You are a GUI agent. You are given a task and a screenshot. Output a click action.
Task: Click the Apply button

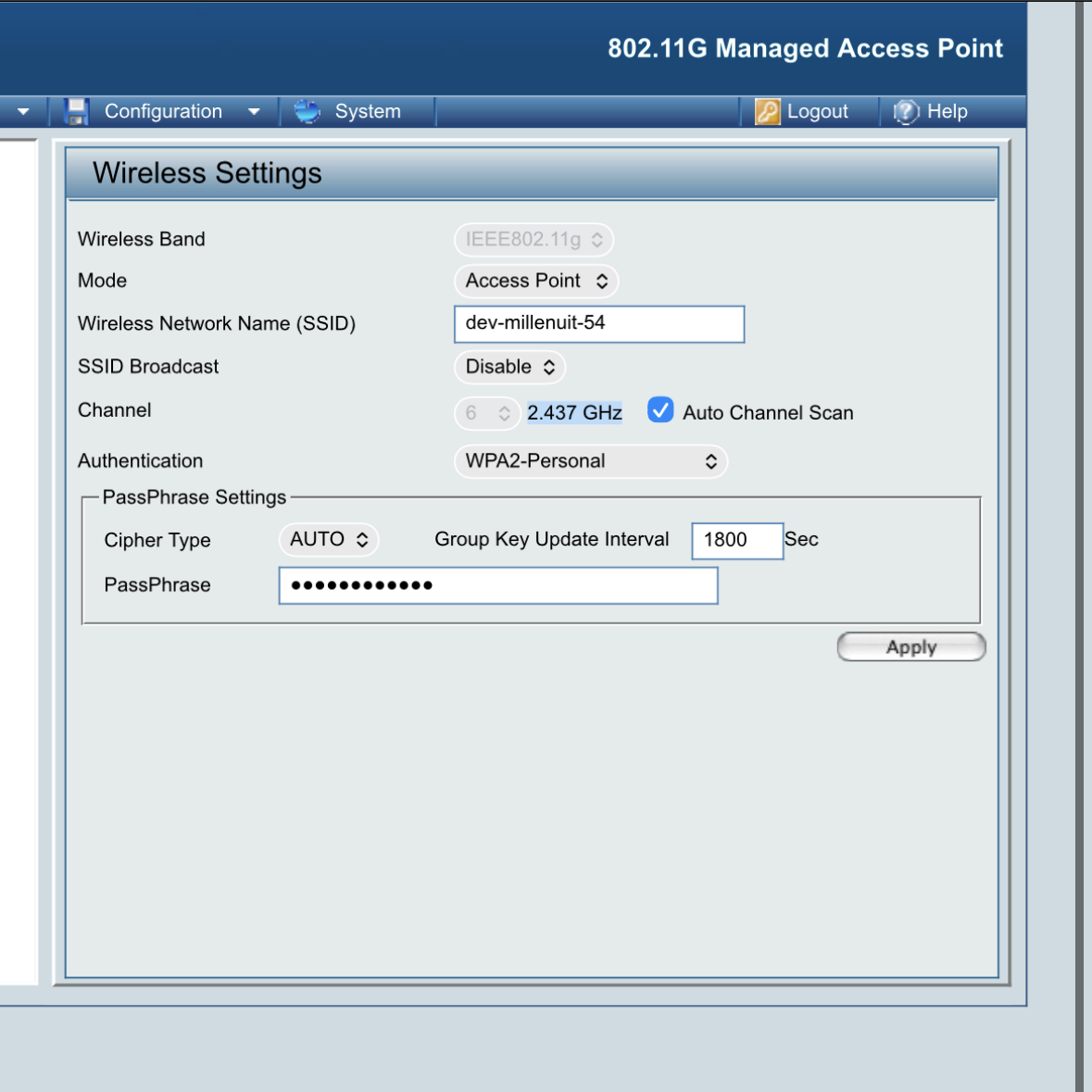pos(911,647)
